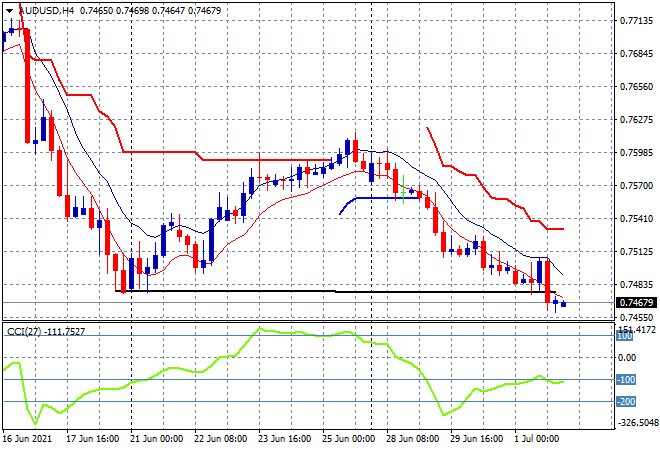Click the CCI 0.00 scale label

[x=627, y=358]
